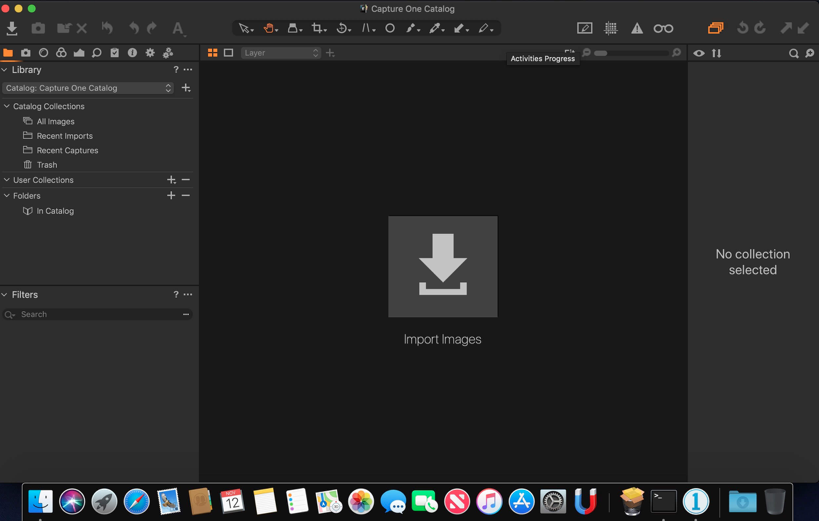
Task: Click the zoom-out magnifier beside zoom slider
Action: [586, 53]
